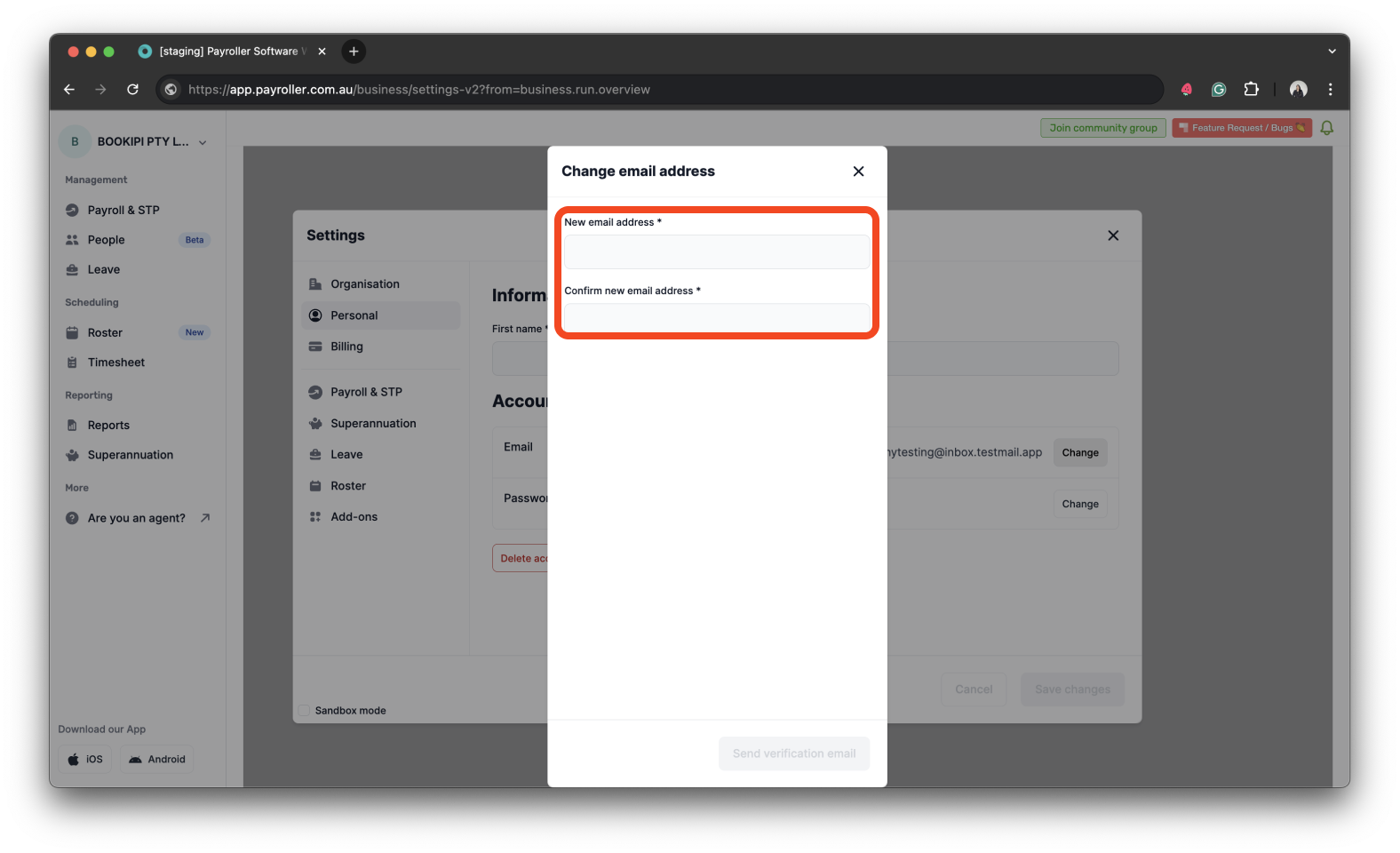This screenshot has height=853, width=1400.
Task: Click the Confirm new email address field
Action: (x=717, y=318)
